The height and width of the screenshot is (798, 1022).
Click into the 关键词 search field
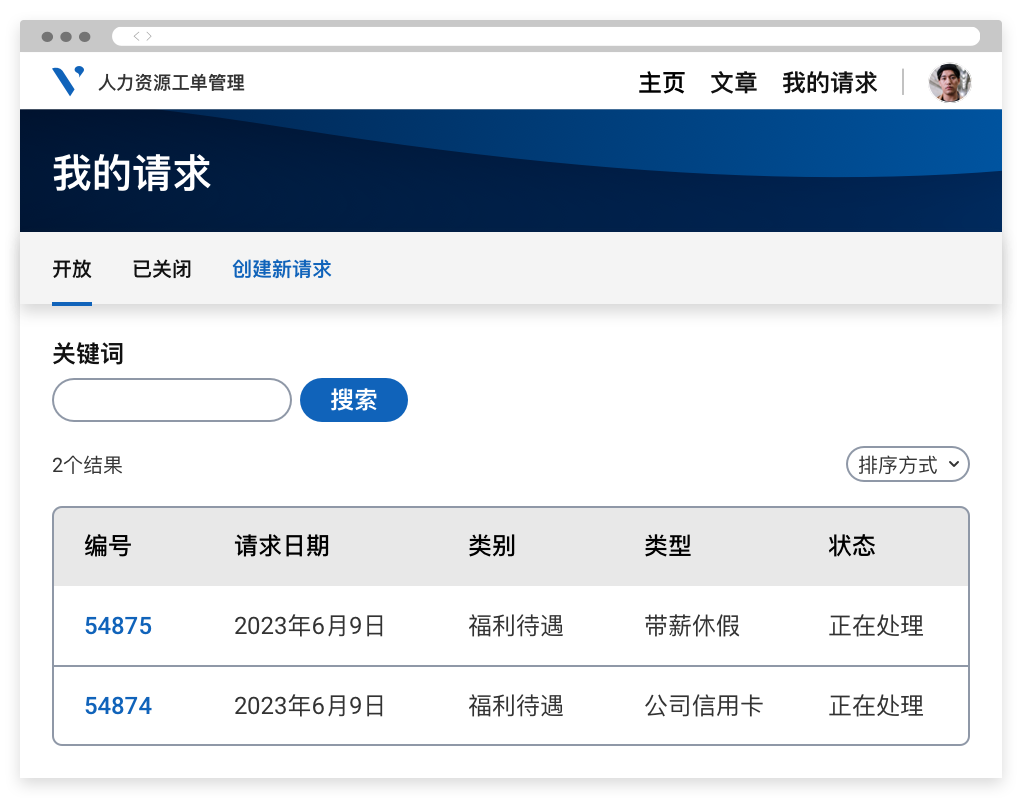point(171,400)
